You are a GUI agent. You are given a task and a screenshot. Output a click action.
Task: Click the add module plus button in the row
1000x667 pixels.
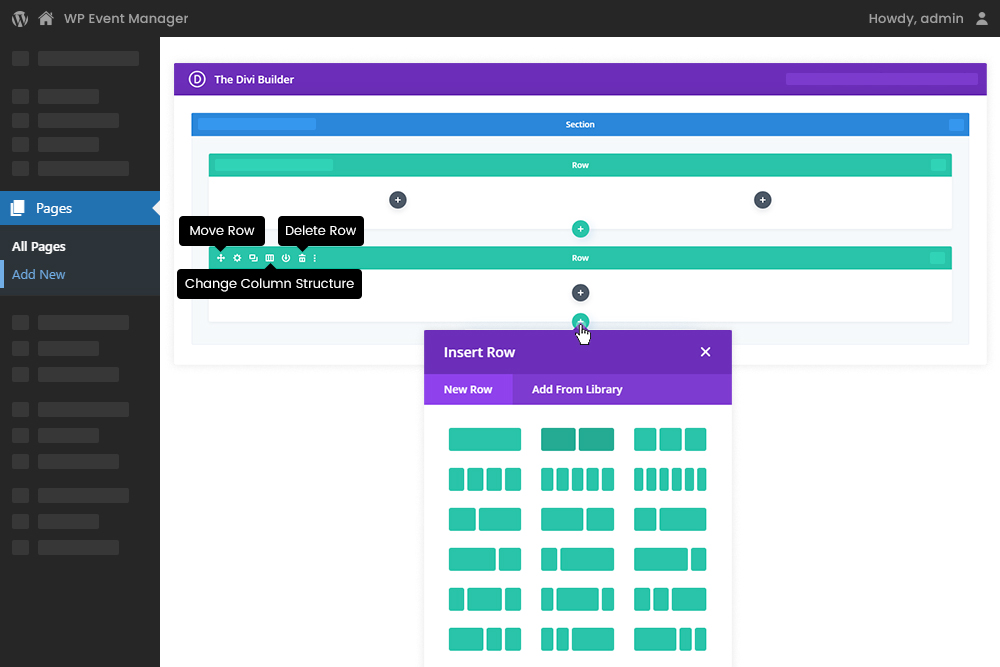click(581, 292)
